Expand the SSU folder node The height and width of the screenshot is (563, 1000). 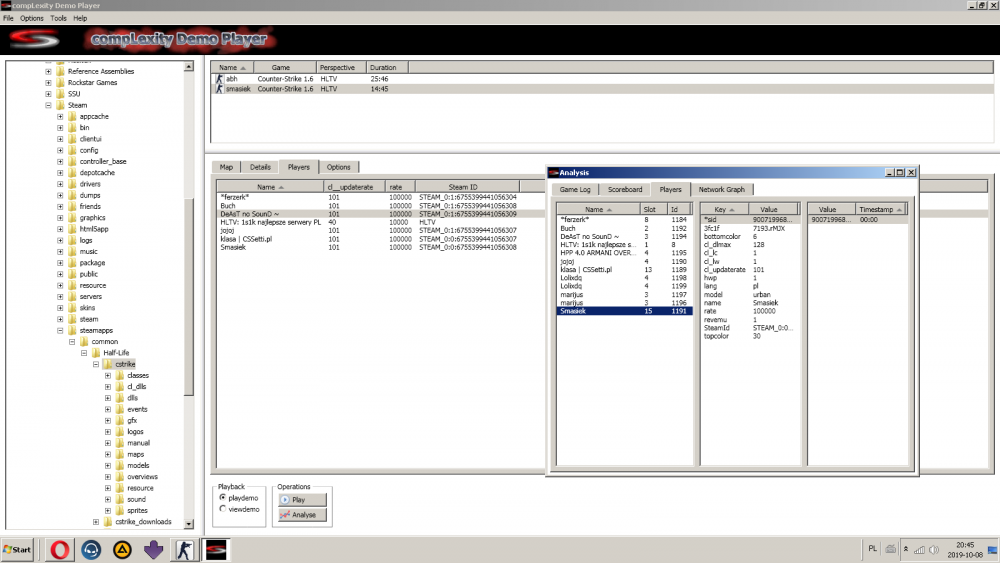click(x=48, y=94)
